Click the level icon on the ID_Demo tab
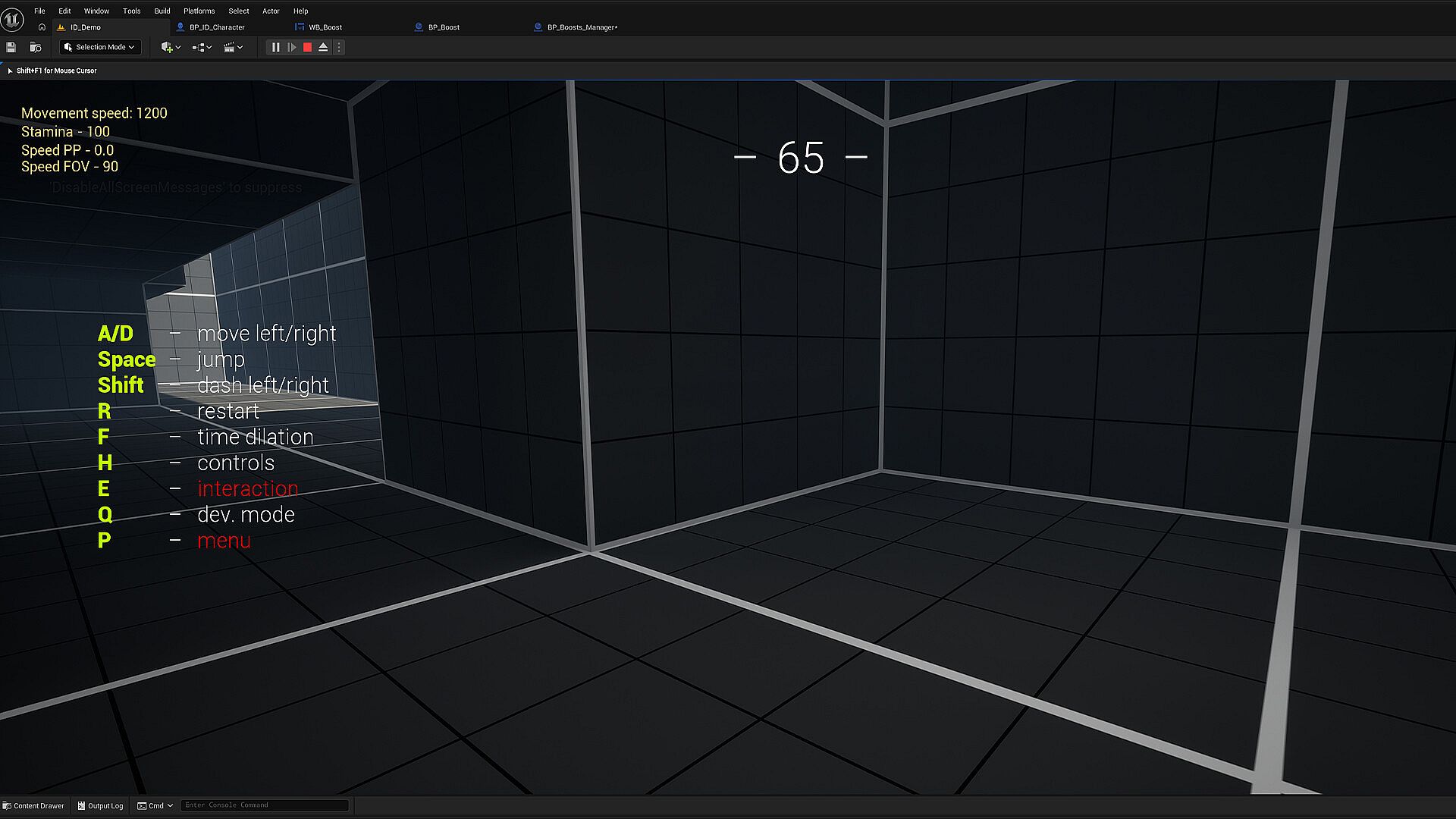 [61, 27]
